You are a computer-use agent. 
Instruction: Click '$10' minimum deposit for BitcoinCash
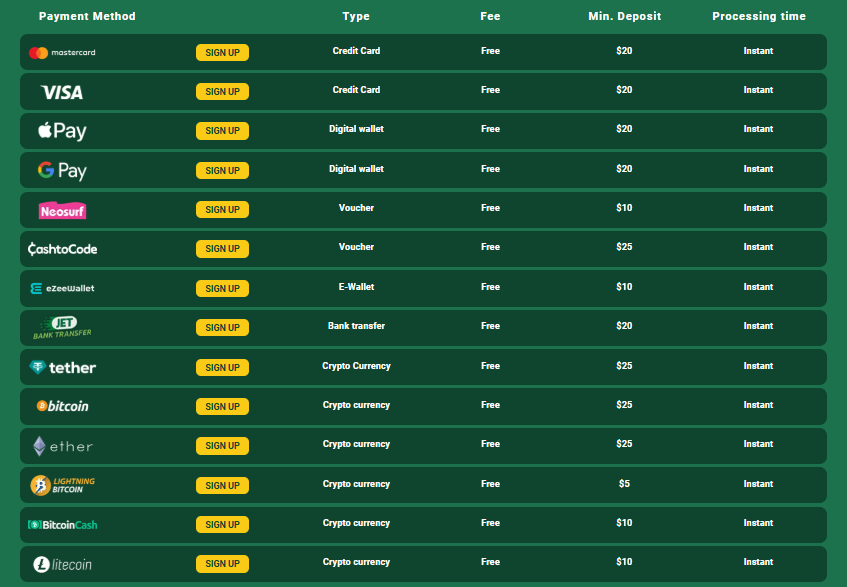pyautogui.click(x=624, y=523)
